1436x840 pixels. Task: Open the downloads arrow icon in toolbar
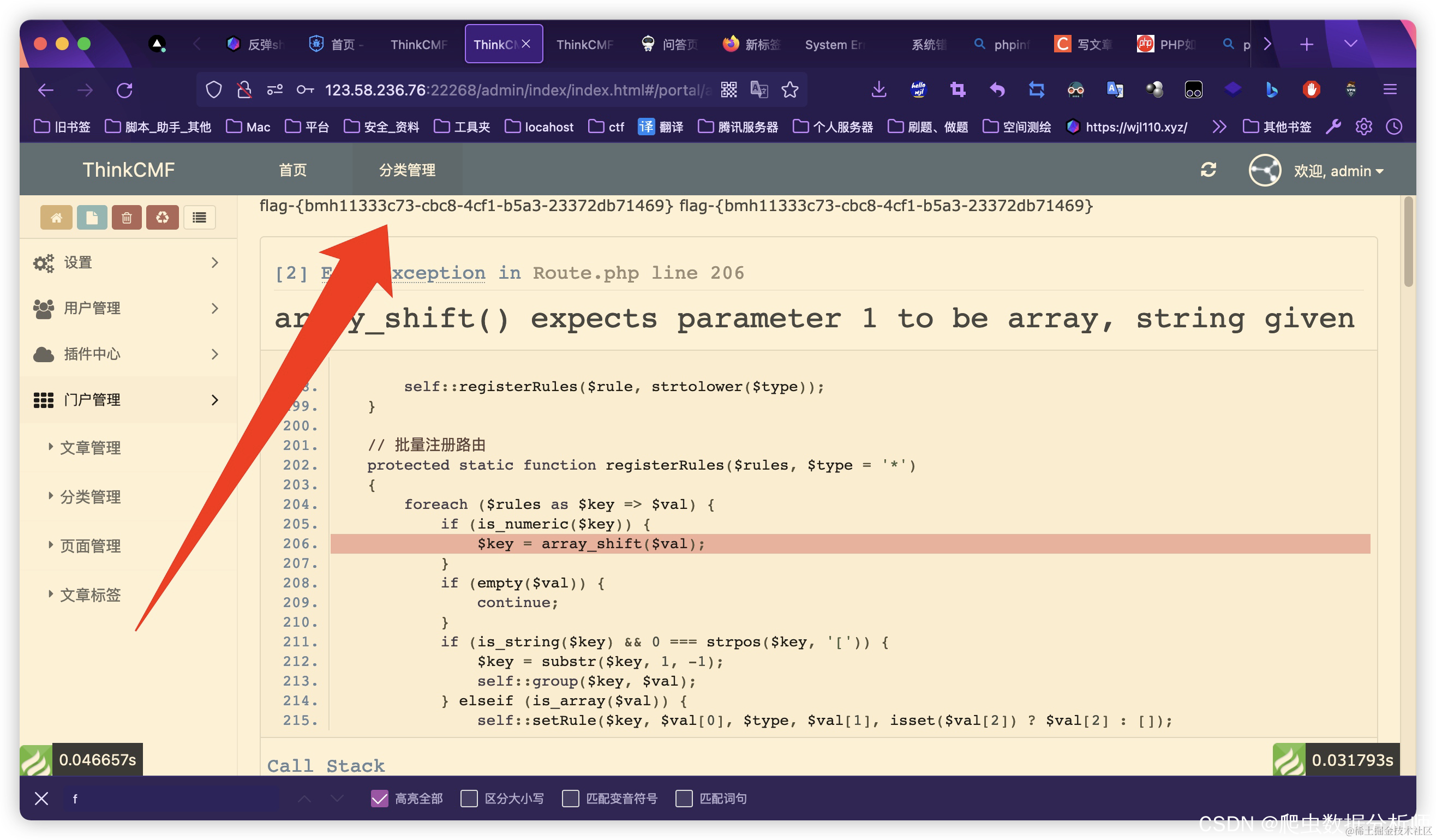point(879,90)
